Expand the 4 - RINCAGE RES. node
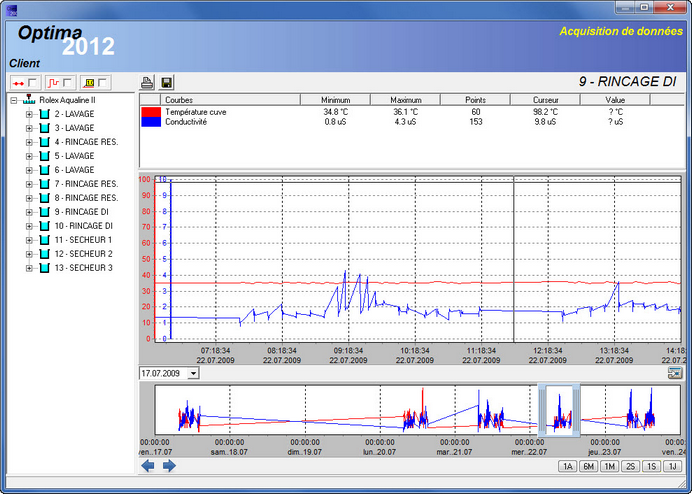The height and width of the screenshot is (494, 692). [x=29, y=142]
